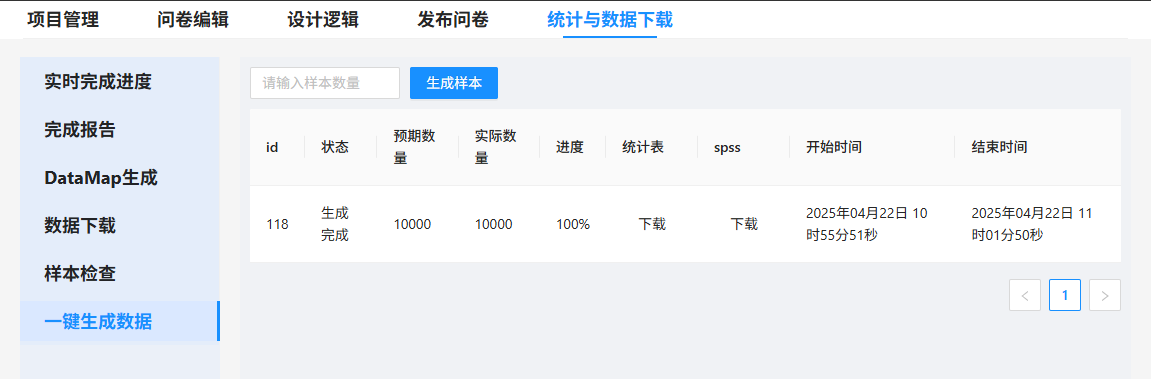Click the spss column header
The height and width of the screenshot is (379, 1151).
point(744,147)
